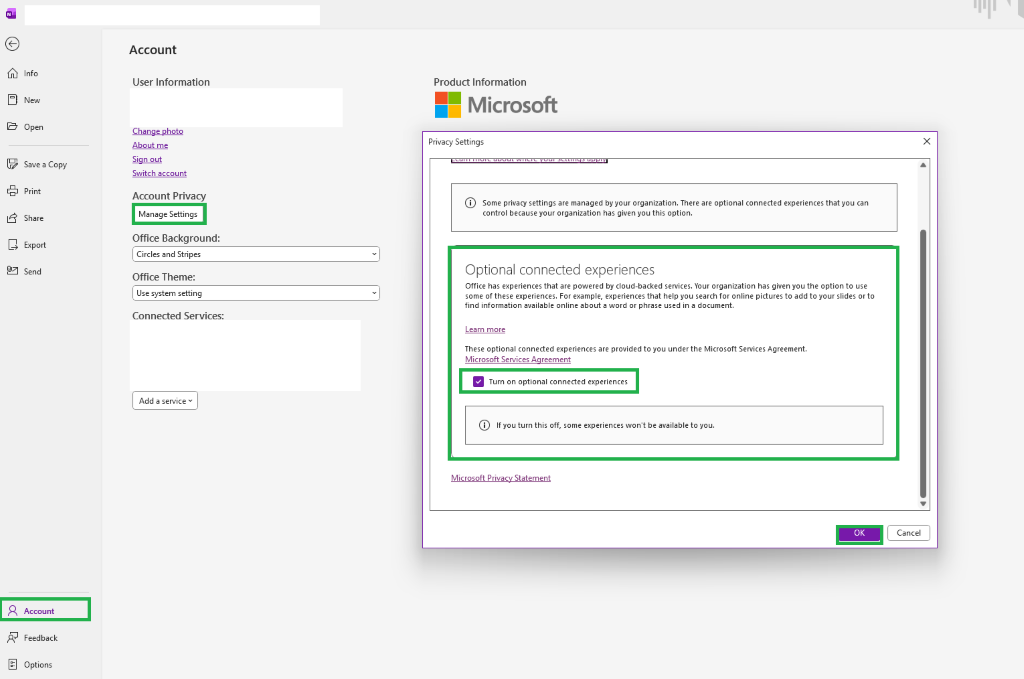Click the back arrow icon in backstage
1024x679 pixels.
[12, 44]
